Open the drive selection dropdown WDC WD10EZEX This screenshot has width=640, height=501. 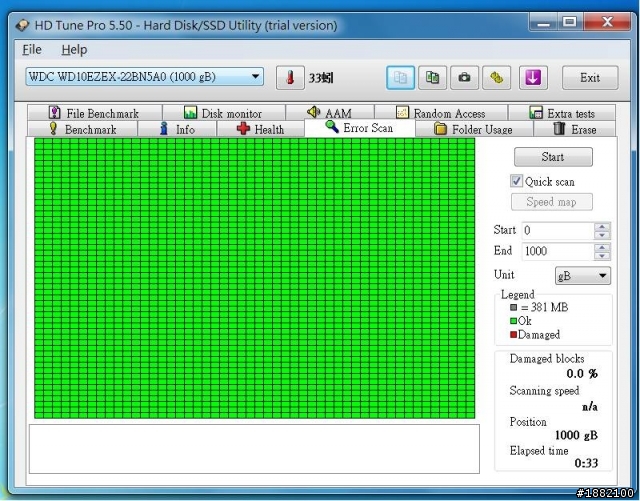click(x=144, y=77)
